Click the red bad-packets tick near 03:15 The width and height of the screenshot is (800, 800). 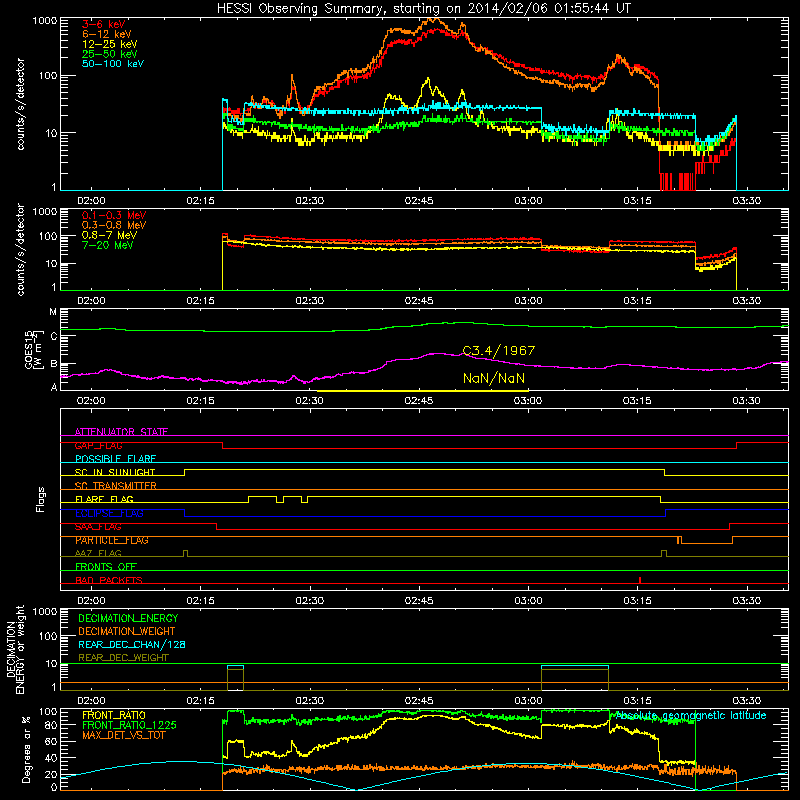[640, 580]
